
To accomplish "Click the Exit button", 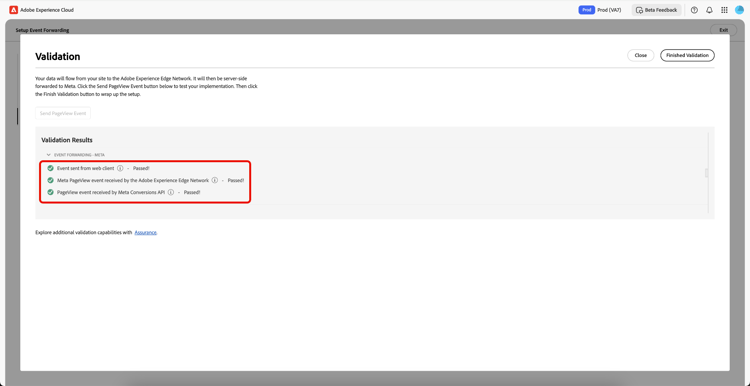I will coord(723,30).
